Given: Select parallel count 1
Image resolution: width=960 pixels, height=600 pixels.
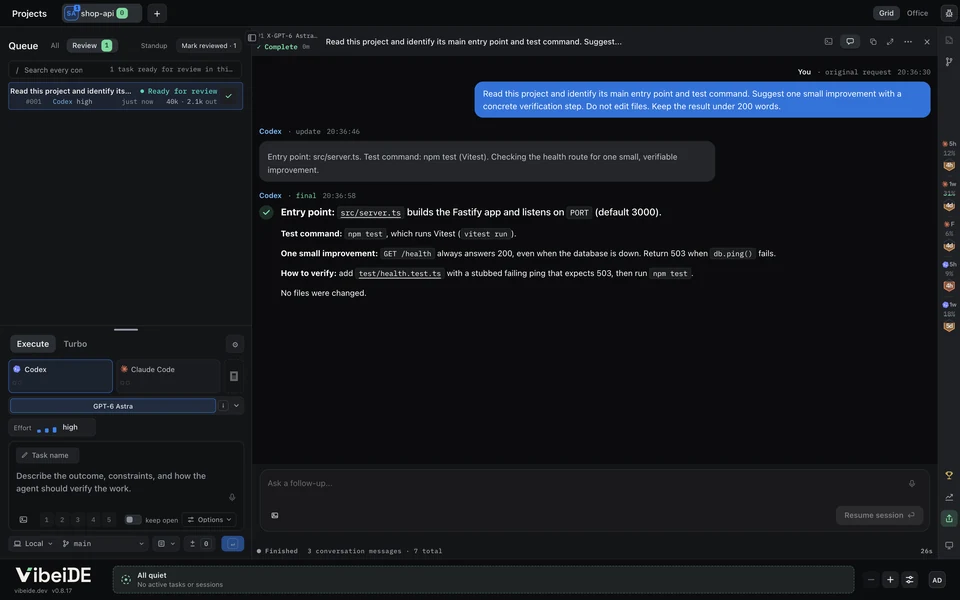Looking at the screenshot, I should point(46,519).
